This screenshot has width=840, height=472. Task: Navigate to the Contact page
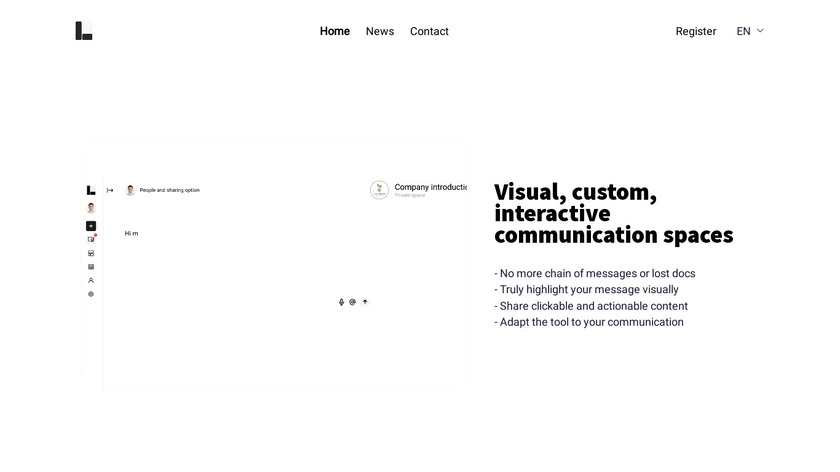[429, 31]
